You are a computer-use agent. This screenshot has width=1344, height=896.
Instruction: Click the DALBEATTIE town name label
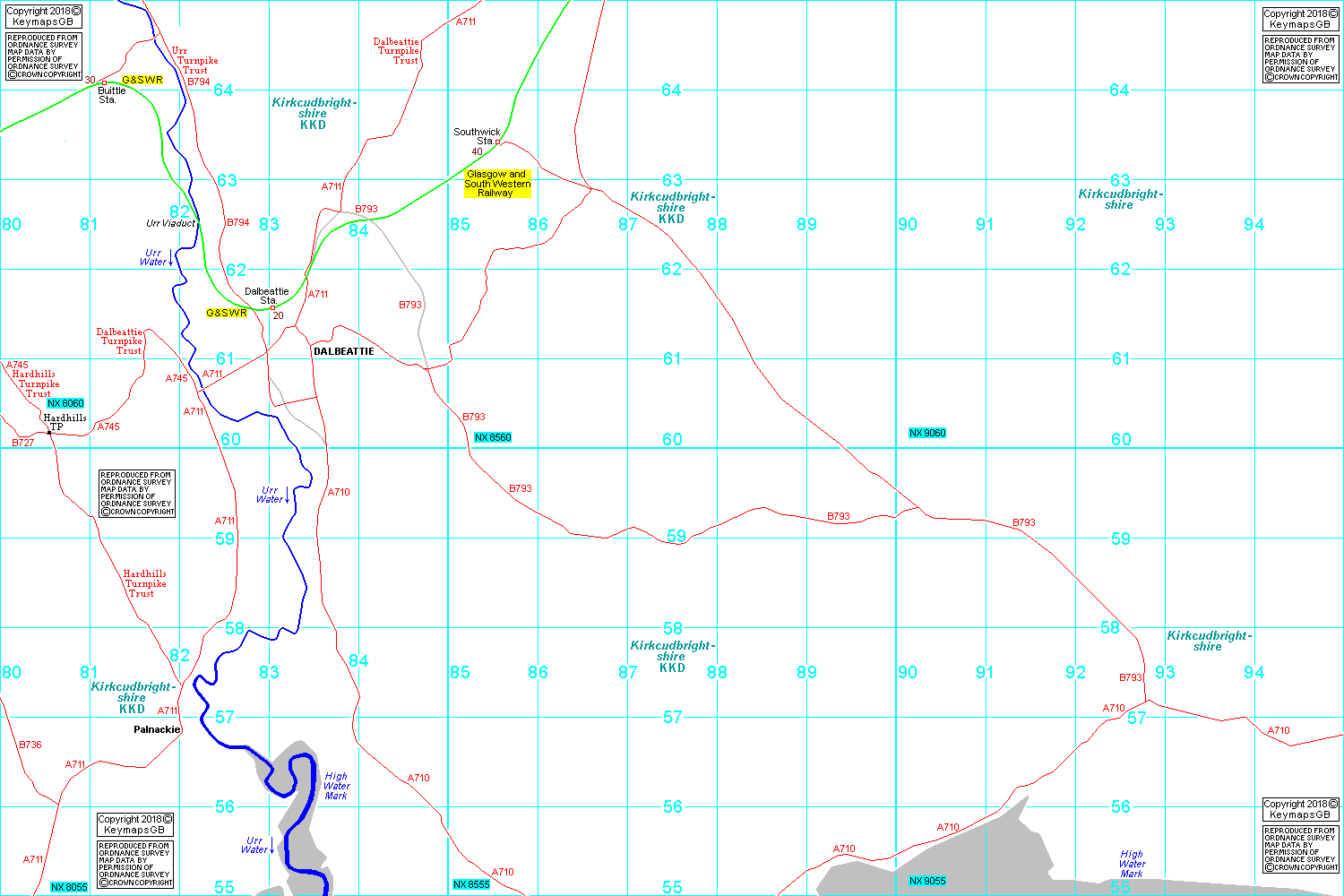[344, 351]
